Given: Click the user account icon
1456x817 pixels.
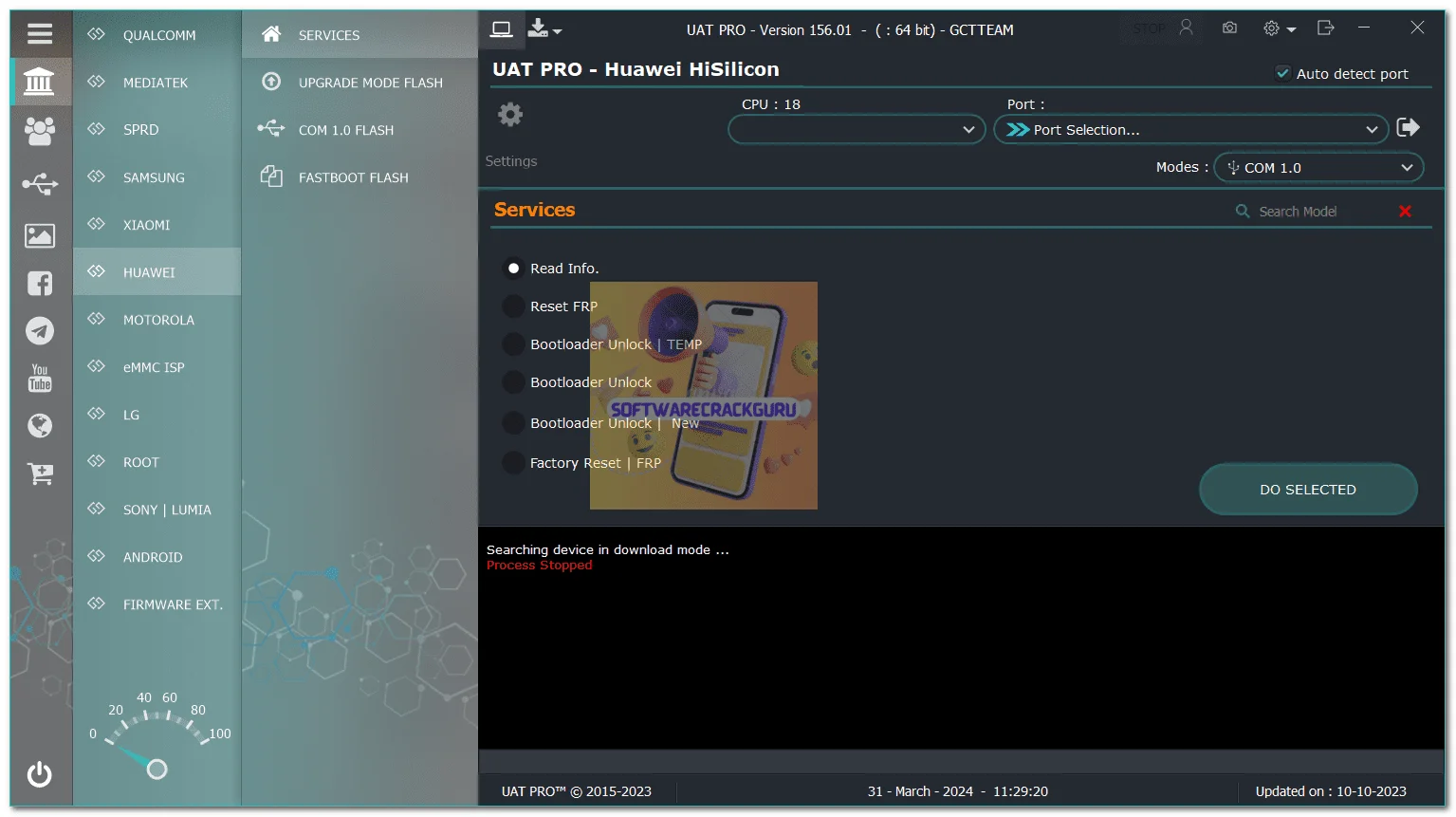Looking at the screenshot, I should pos(1186,28).
